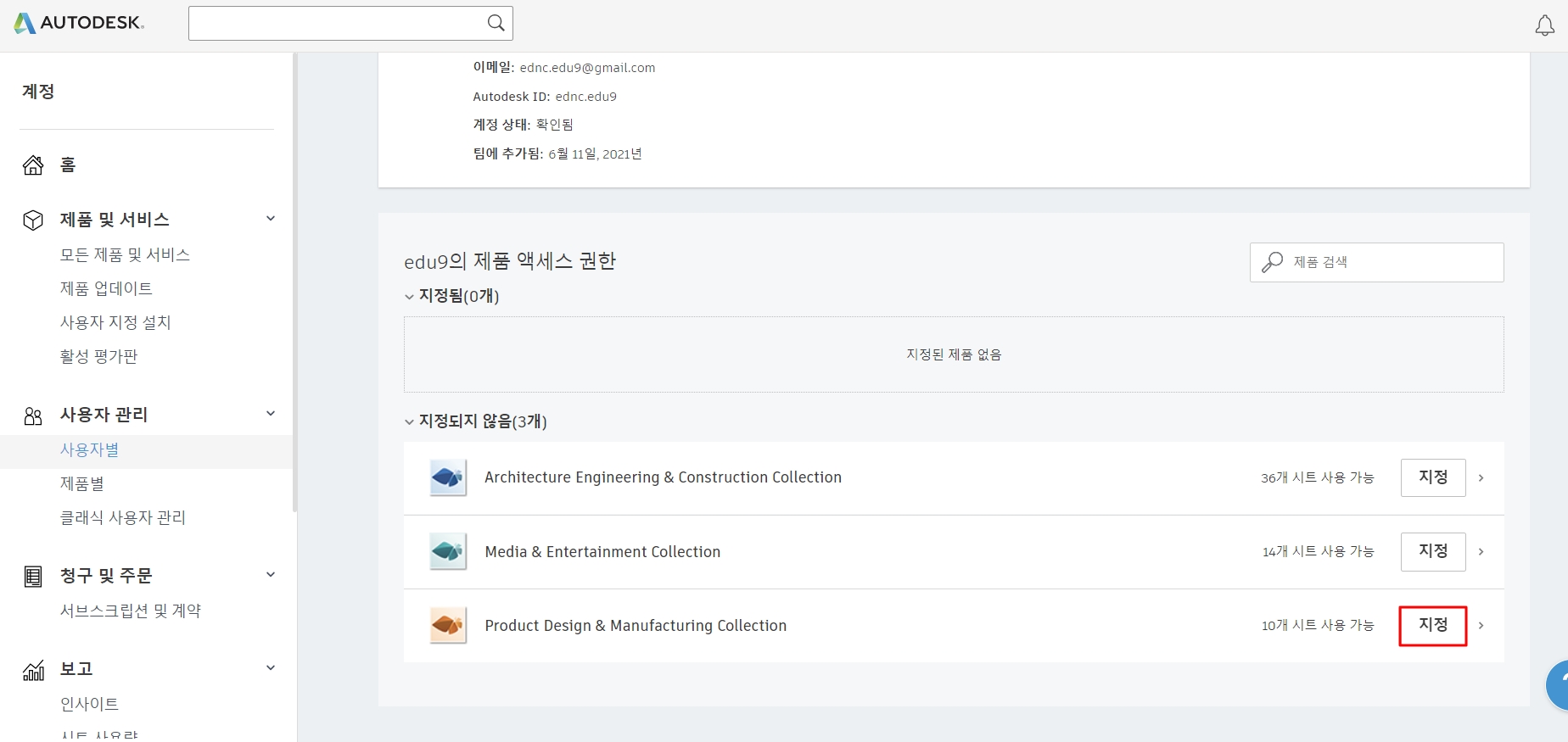Collapse the 보고 section chevron
This screenshot has width=1568, height=742.
click(x=271, y=668)
